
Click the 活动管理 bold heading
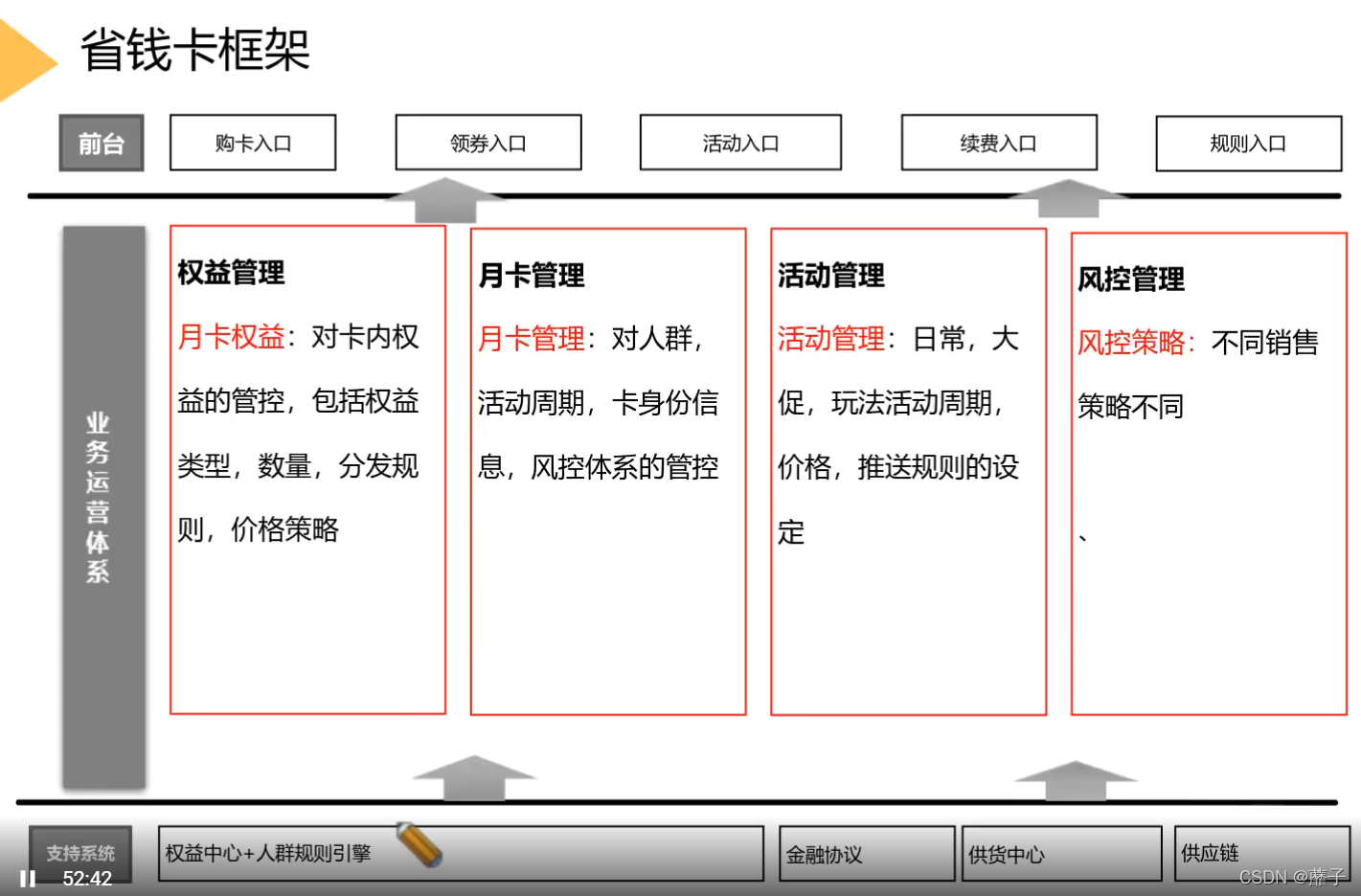tap(831, 276)
